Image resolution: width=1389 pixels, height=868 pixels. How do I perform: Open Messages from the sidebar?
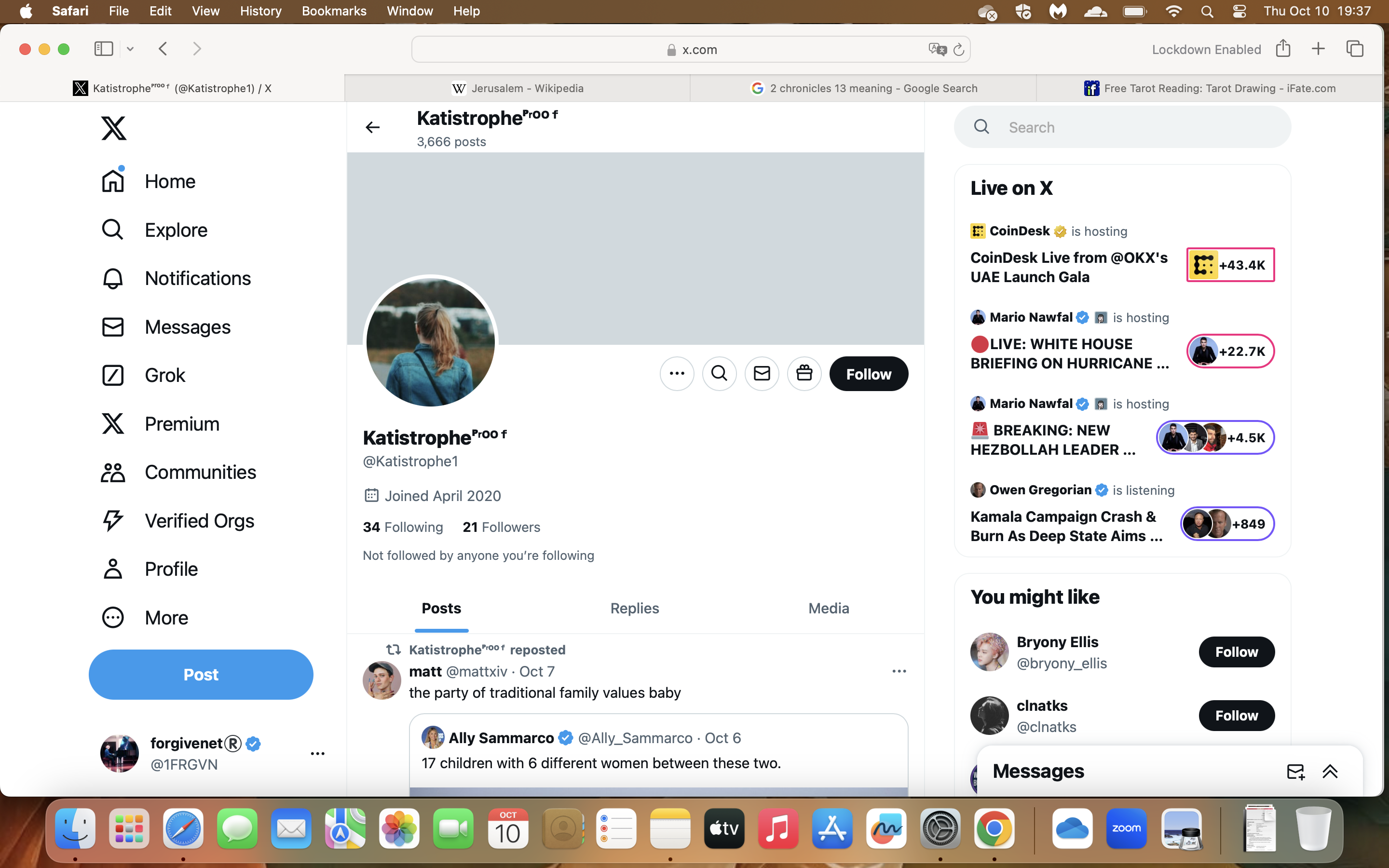166,327
